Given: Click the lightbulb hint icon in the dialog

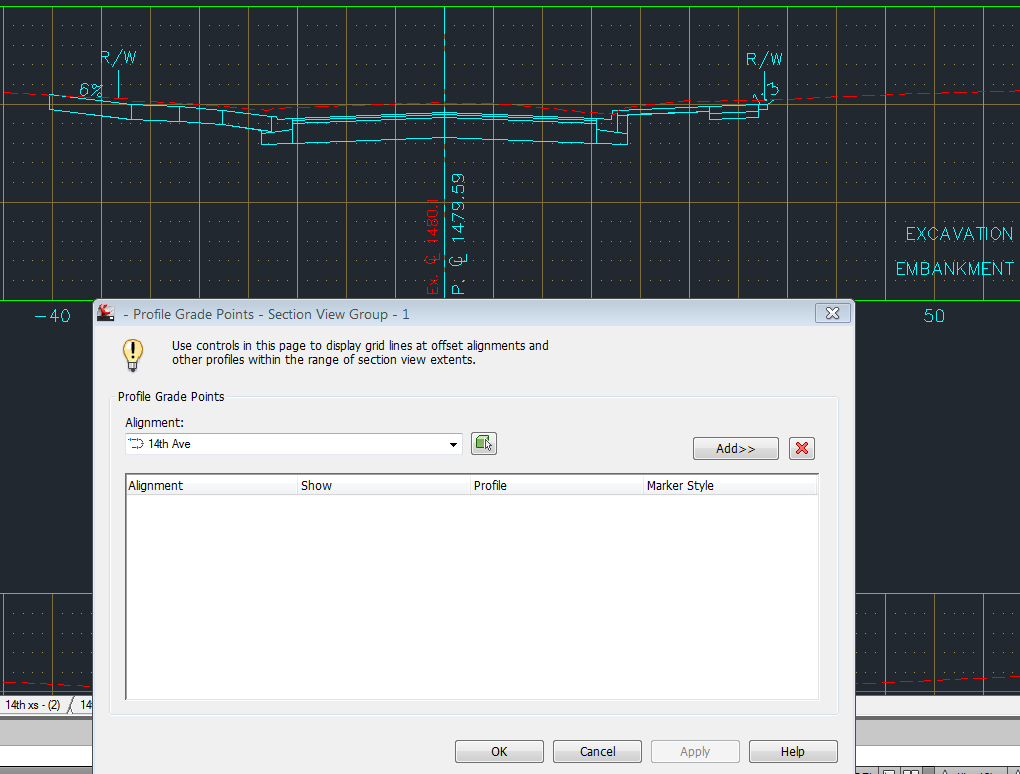Looking at the screenshot, I should click(x=133, y=354).
